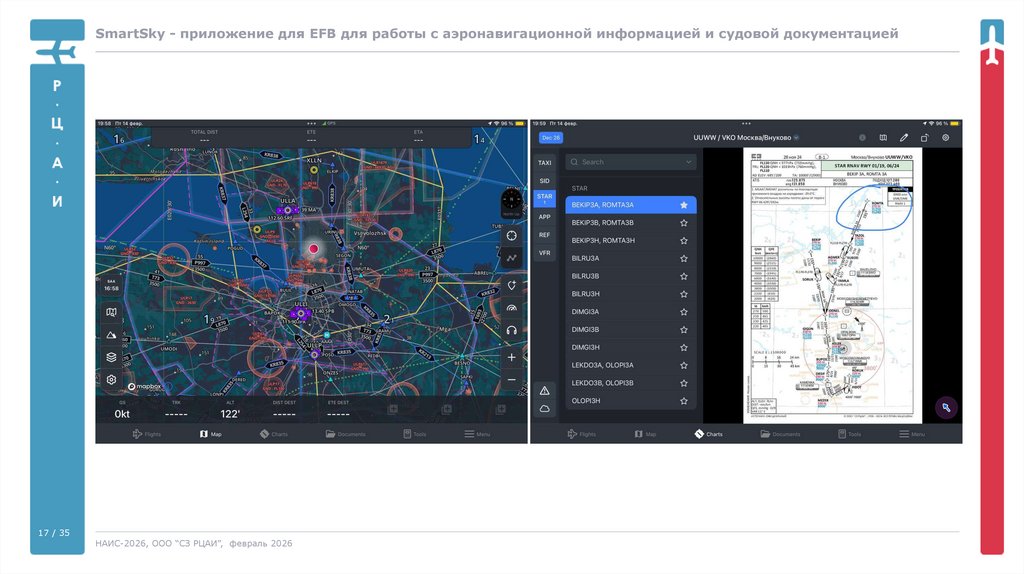Select the LEKDO3A, OLOPI3A chart

point(603,365)
